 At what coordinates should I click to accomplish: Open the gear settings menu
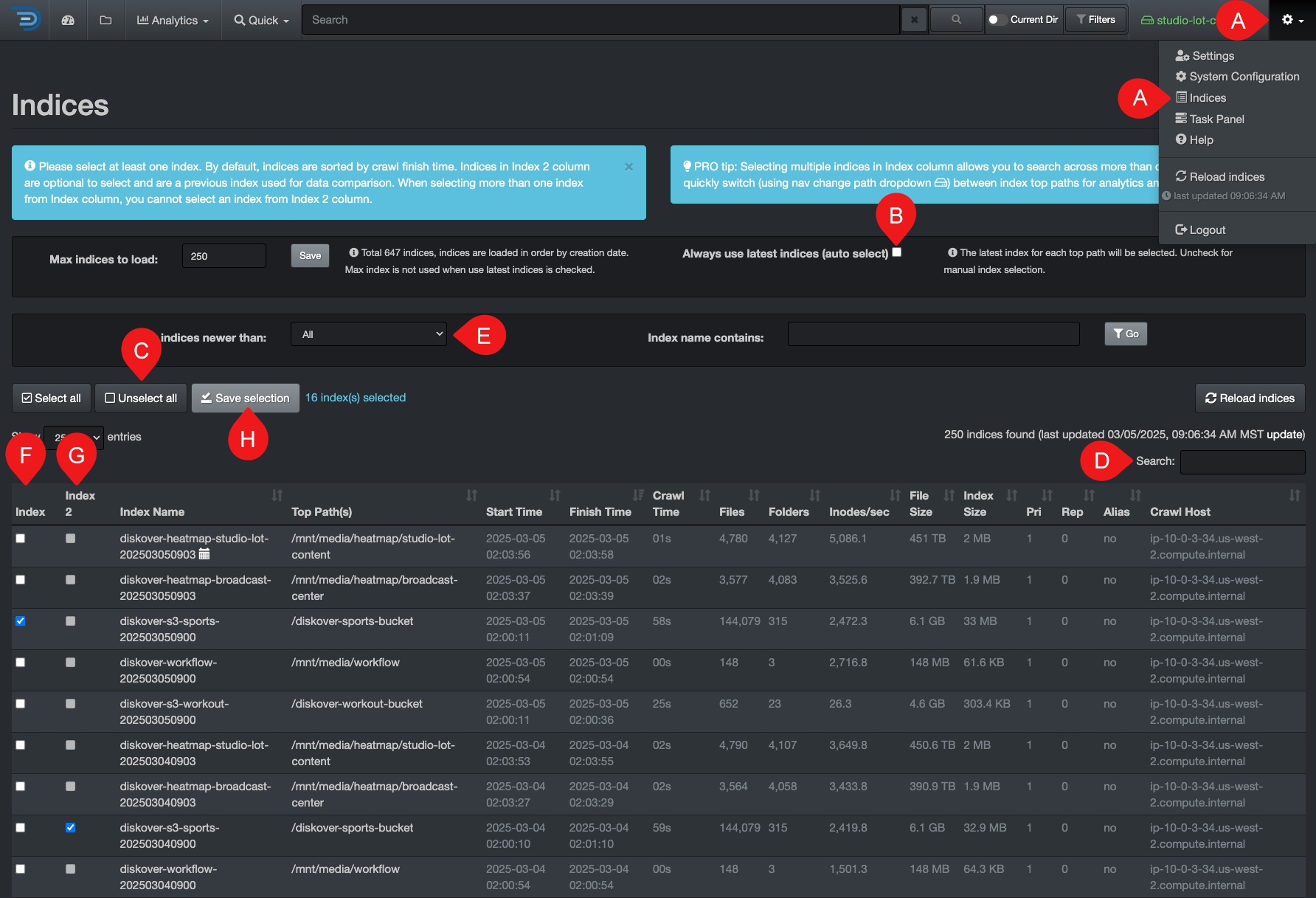click(1292, 20)
